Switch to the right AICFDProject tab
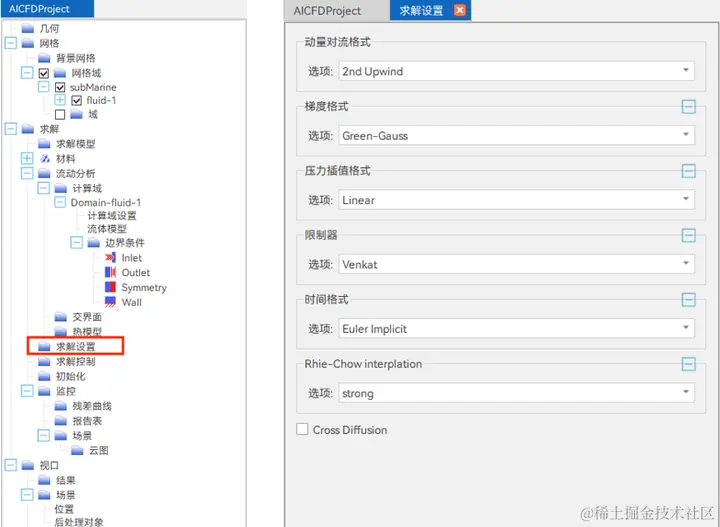 pyautogui.click(x=327, y=11)
